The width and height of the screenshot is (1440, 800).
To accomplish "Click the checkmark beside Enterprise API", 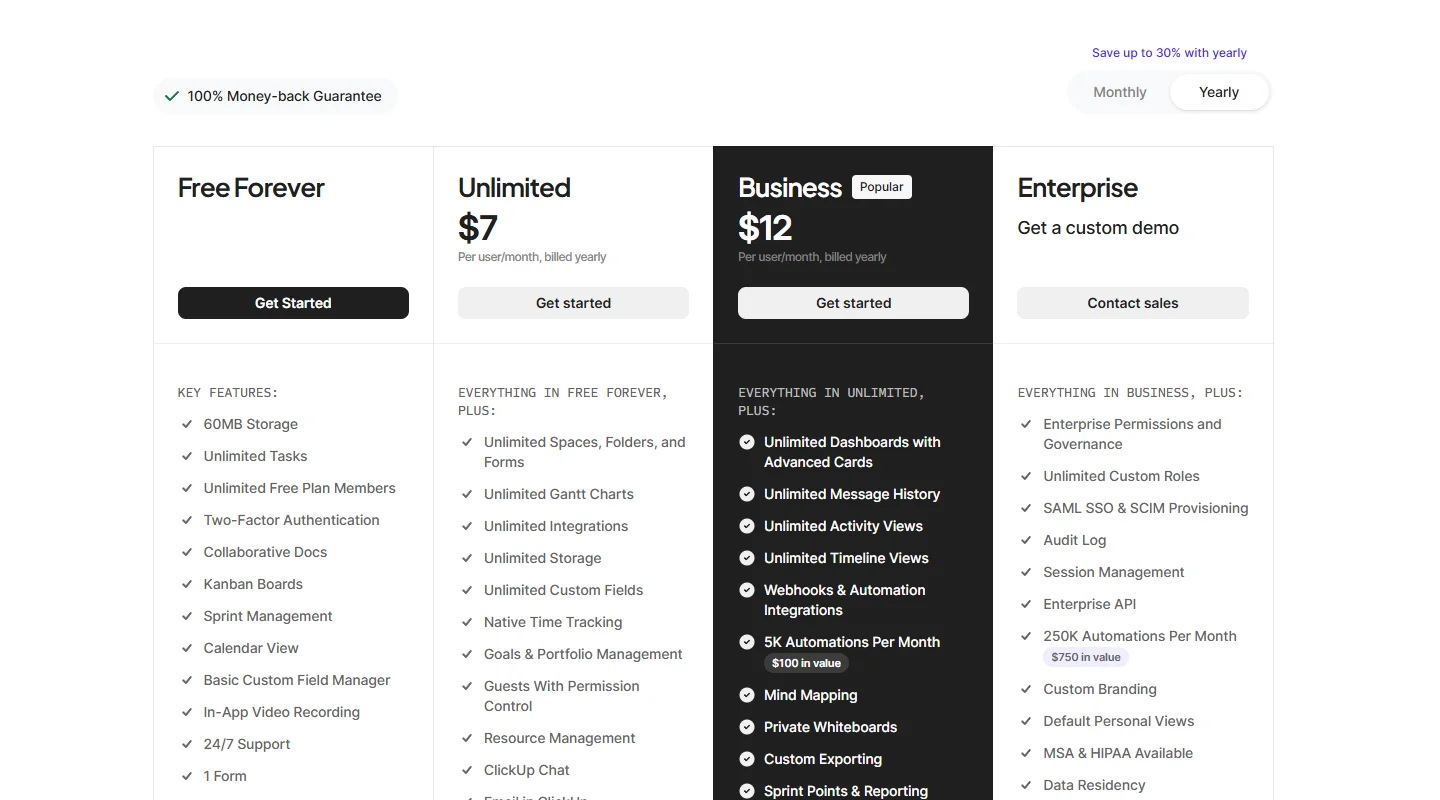I will click(1026, 604).
